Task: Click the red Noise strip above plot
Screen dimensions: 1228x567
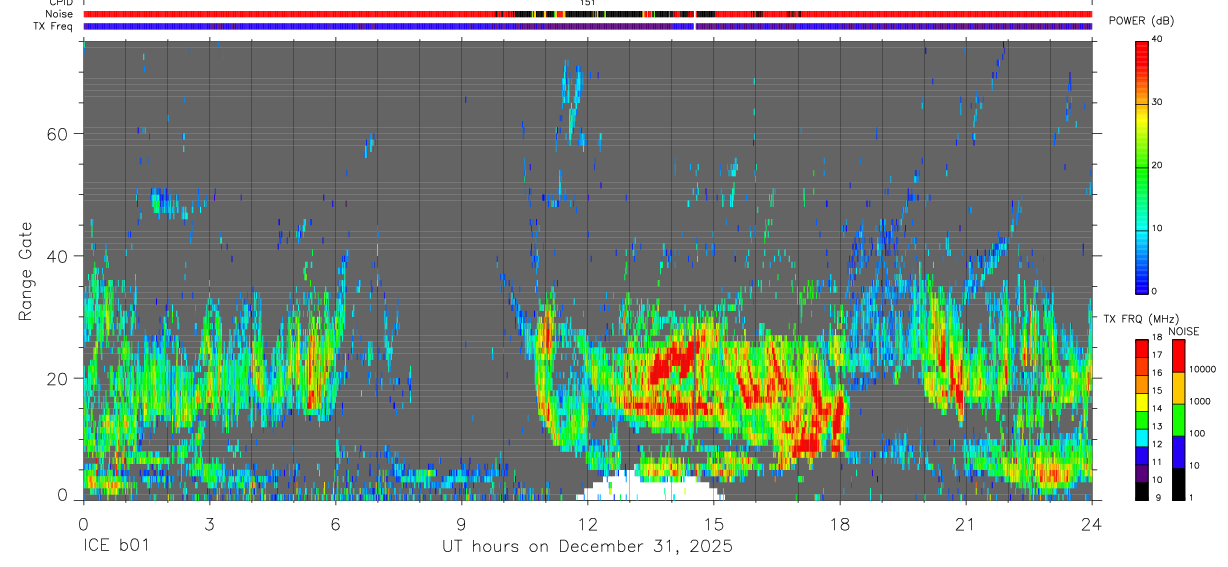Action: 587,14
